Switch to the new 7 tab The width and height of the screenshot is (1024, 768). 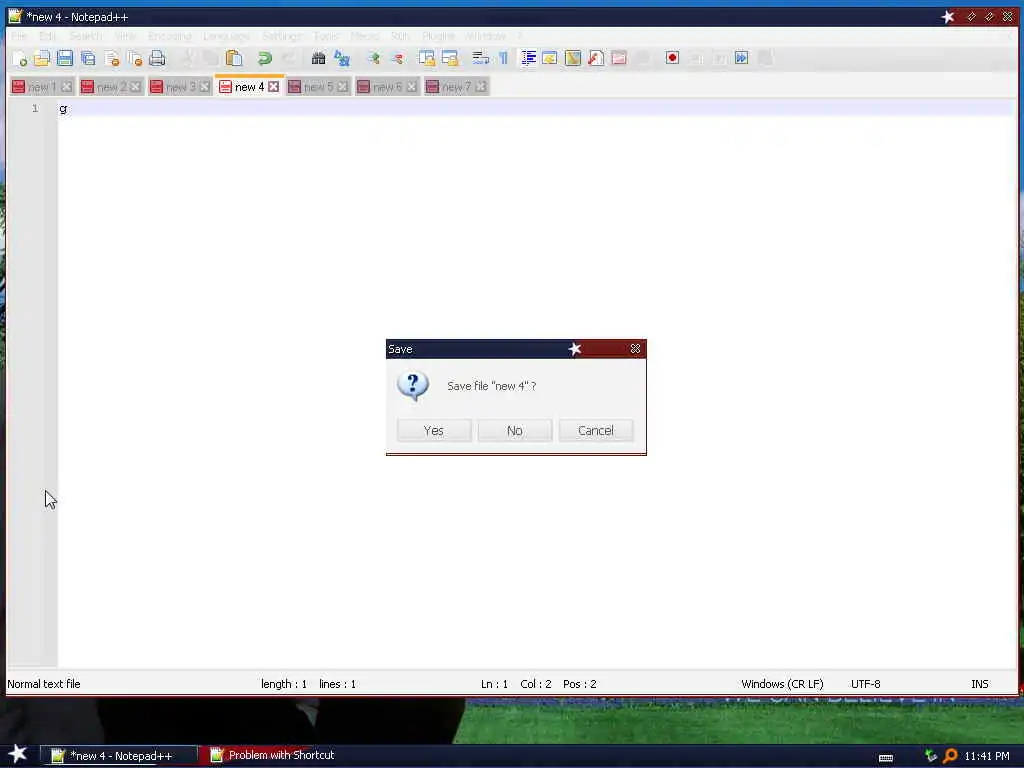point(456,87)
